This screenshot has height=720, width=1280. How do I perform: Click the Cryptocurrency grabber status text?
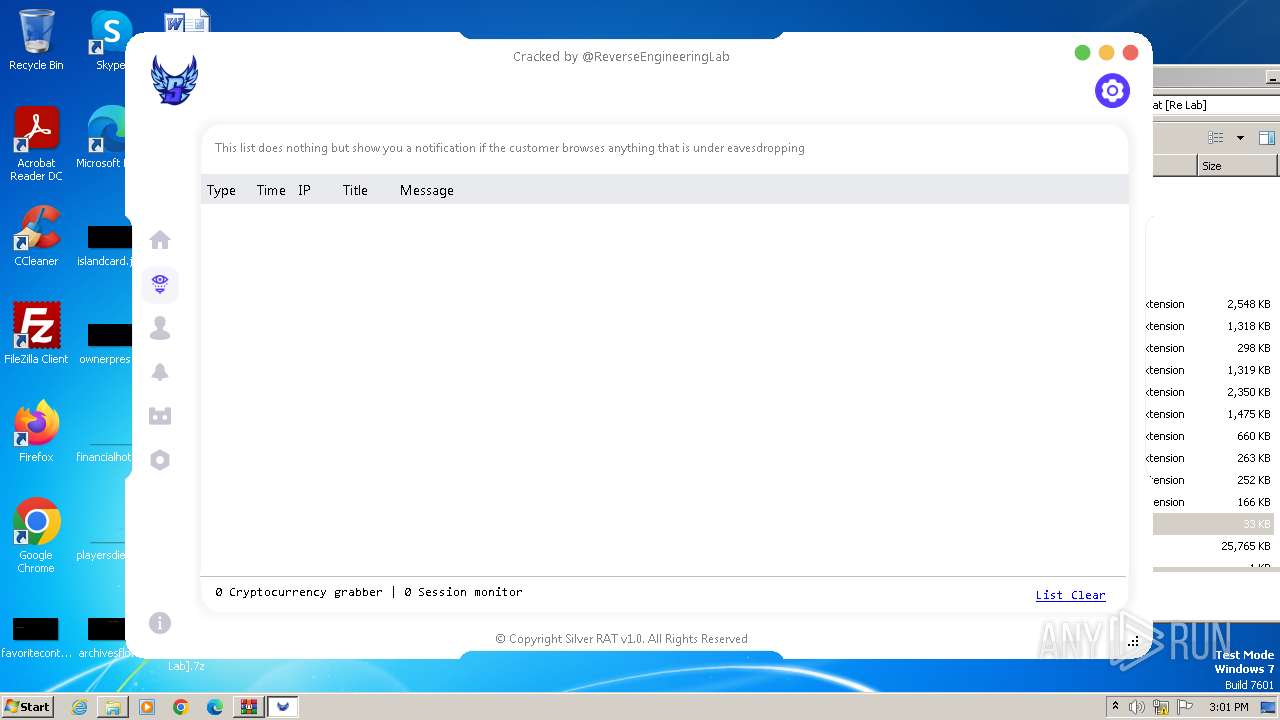pos(299,592)
